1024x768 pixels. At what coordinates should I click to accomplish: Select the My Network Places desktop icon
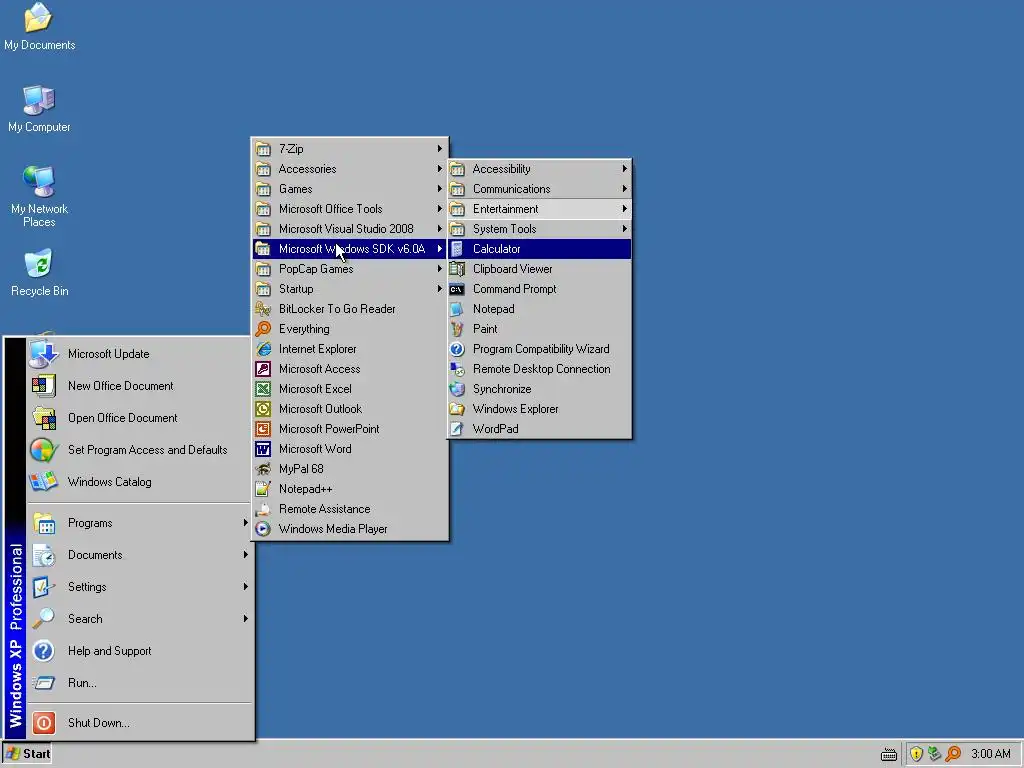[39, 196]
